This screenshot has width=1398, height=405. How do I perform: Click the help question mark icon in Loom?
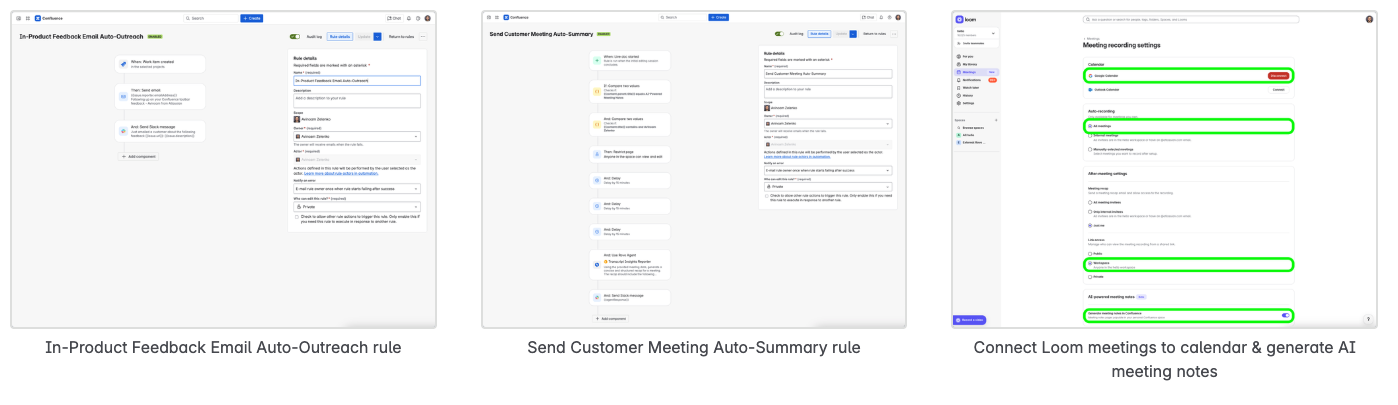[x=1368, y=319]
